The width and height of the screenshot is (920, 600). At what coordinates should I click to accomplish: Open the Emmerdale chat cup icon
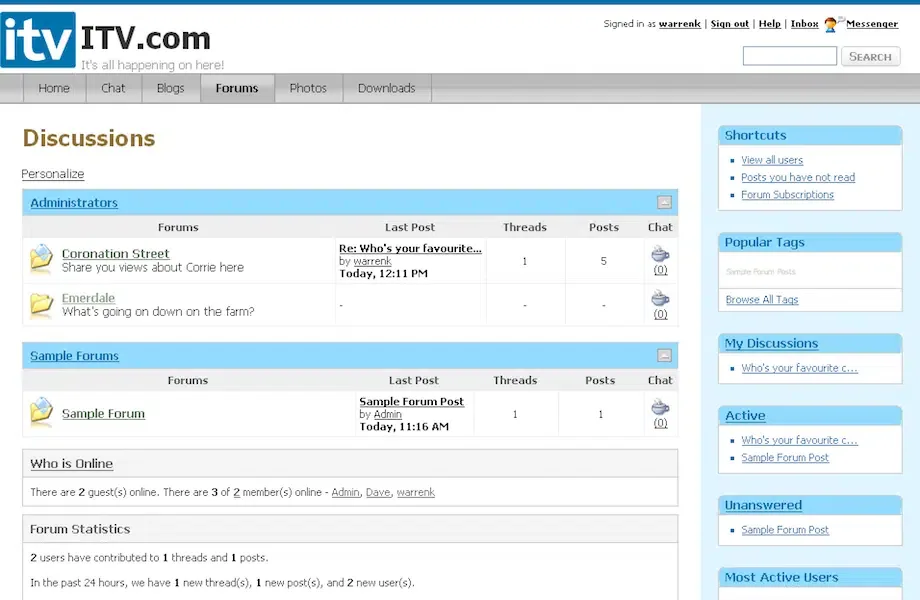point(660,298)
